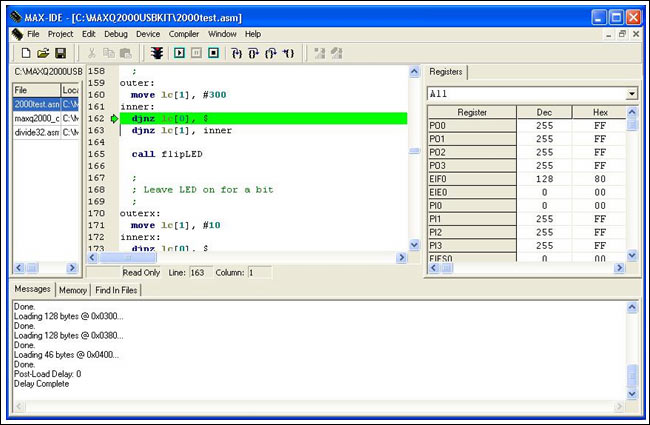The height and width of the screenshot is (425, 650).
Task: Open the Compiler menu
Action: pos(183,34)
